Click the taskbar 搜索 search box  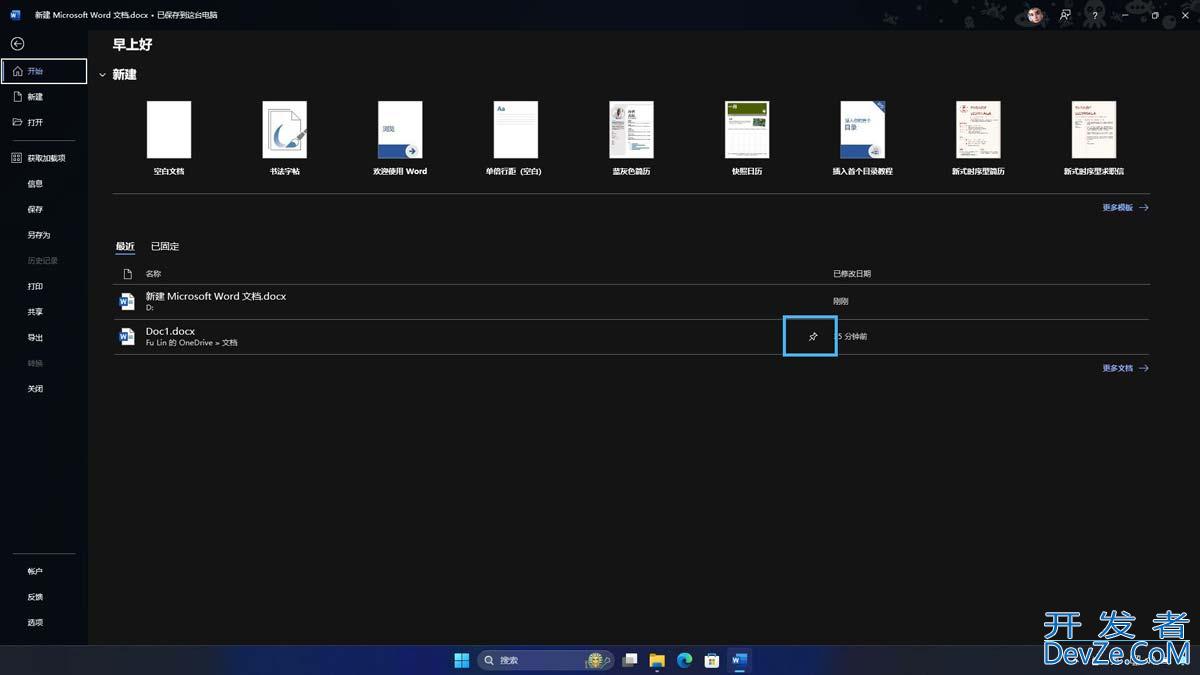pos(546,660)
